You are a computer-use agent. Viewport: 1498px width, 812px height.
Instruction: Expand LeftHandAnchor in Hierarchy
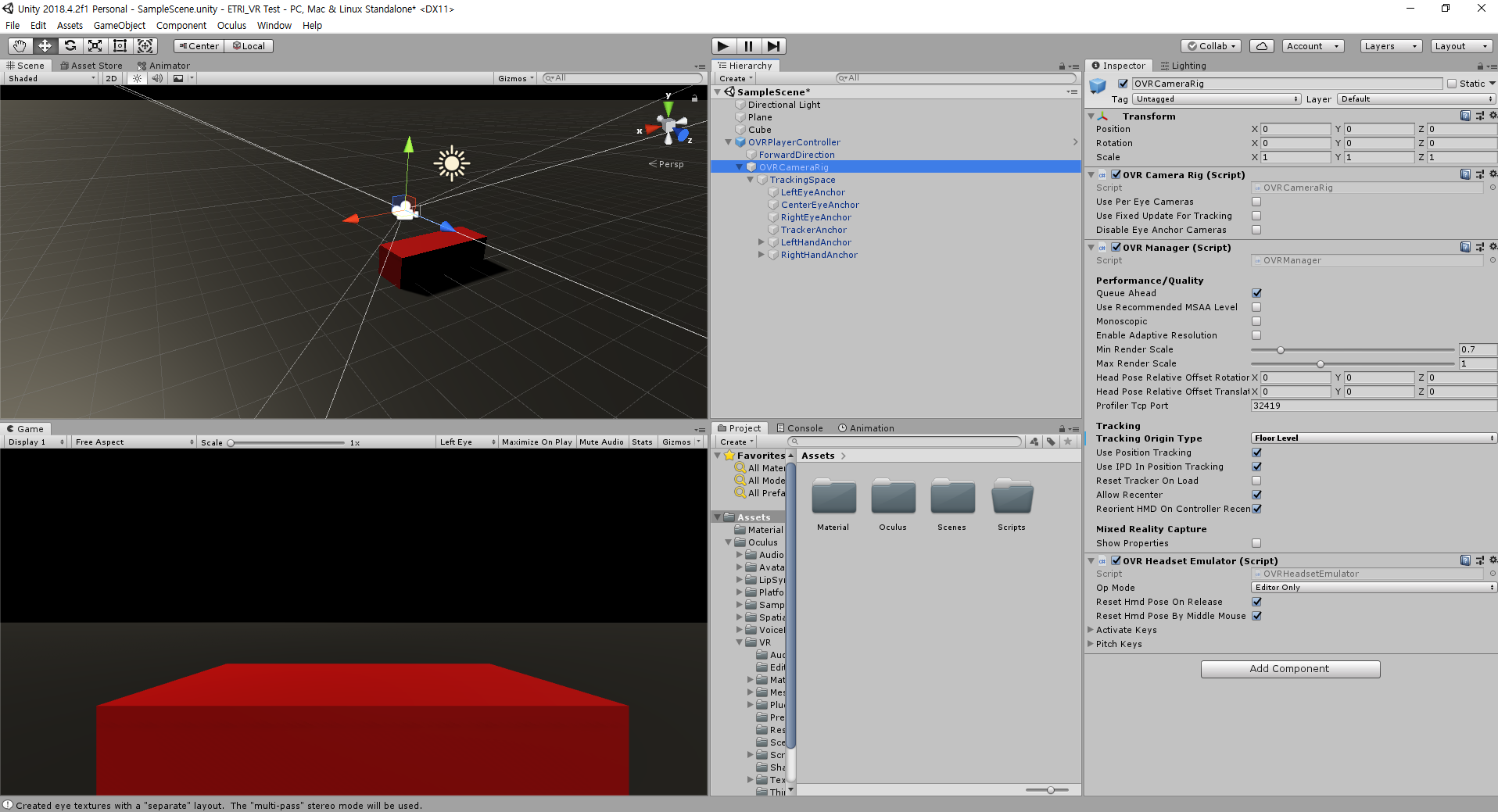tap(762, 242)
